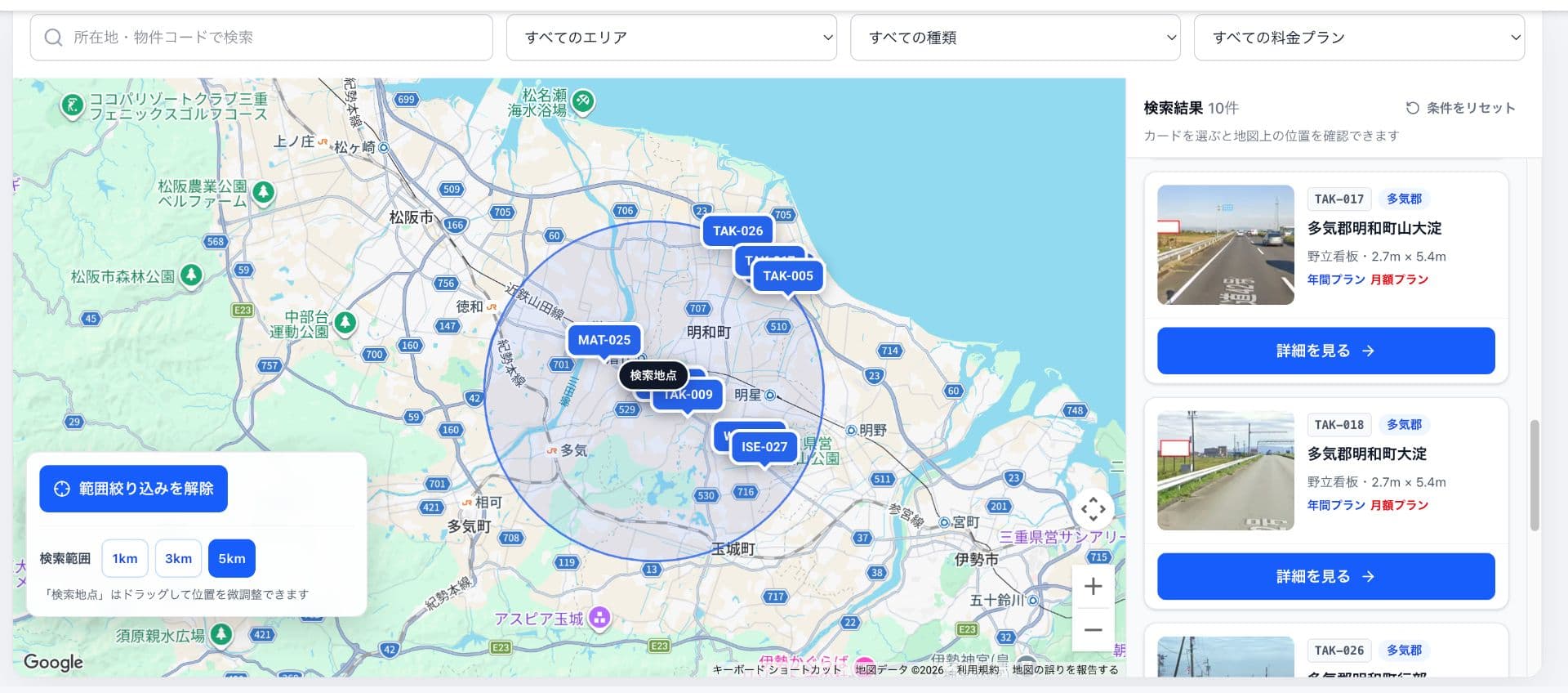The image size is (1568, 693).
Task: Click the 松阪市森林公園 park icon
Action: pos(191,275)
